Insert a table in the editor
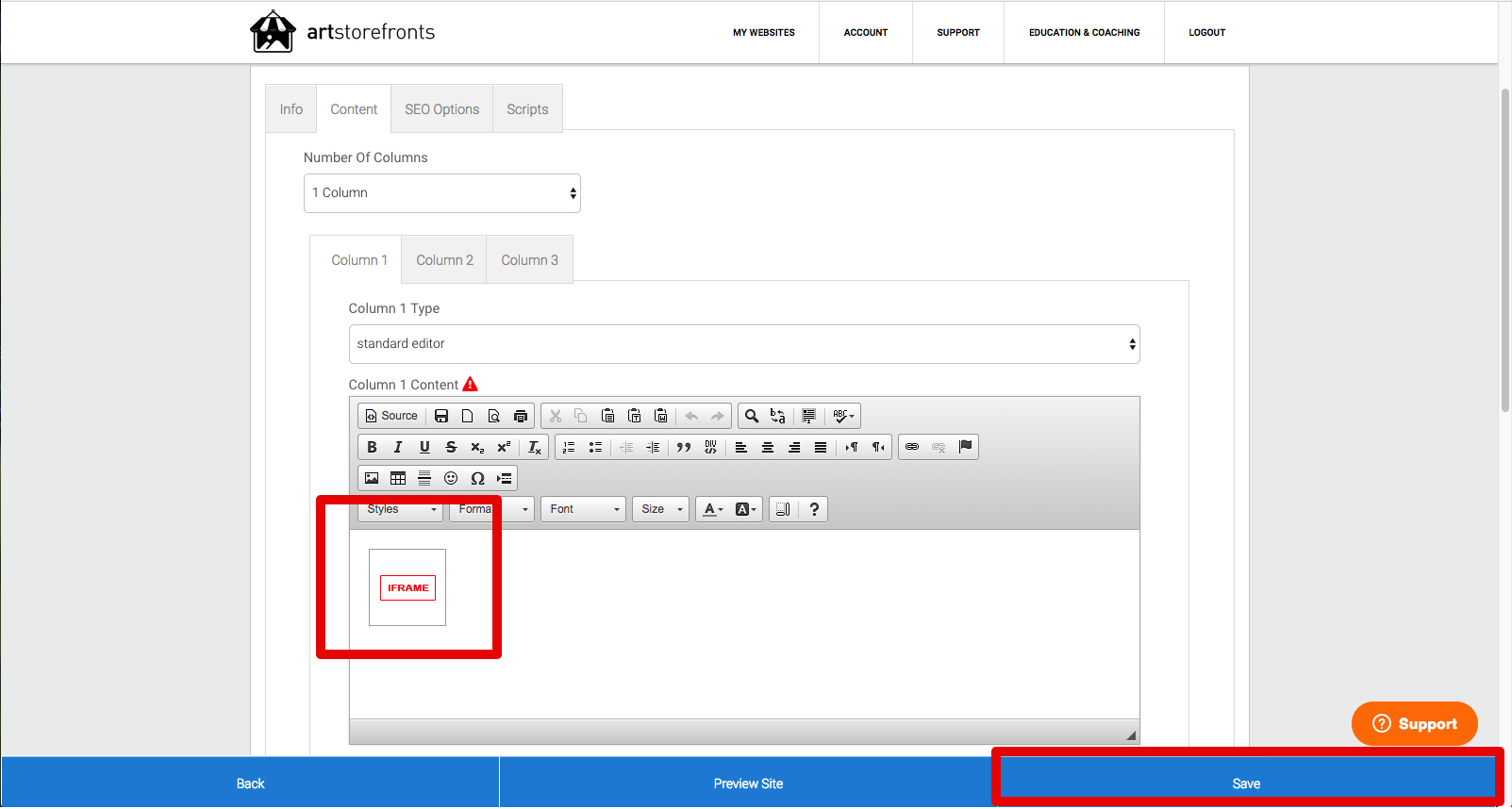The width and height of the screenshot is (1512, 809). pos(398,478)
